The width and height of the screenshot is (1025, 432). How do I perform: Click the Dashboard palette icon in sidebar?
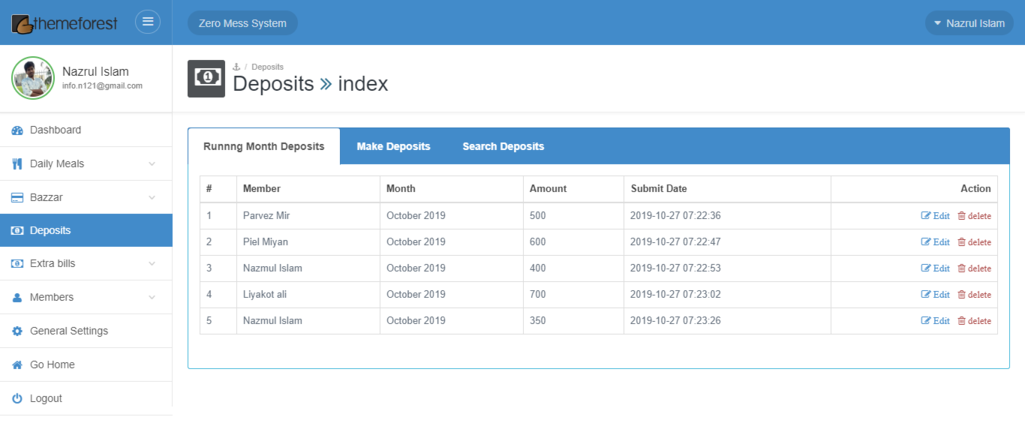(17, 130)
